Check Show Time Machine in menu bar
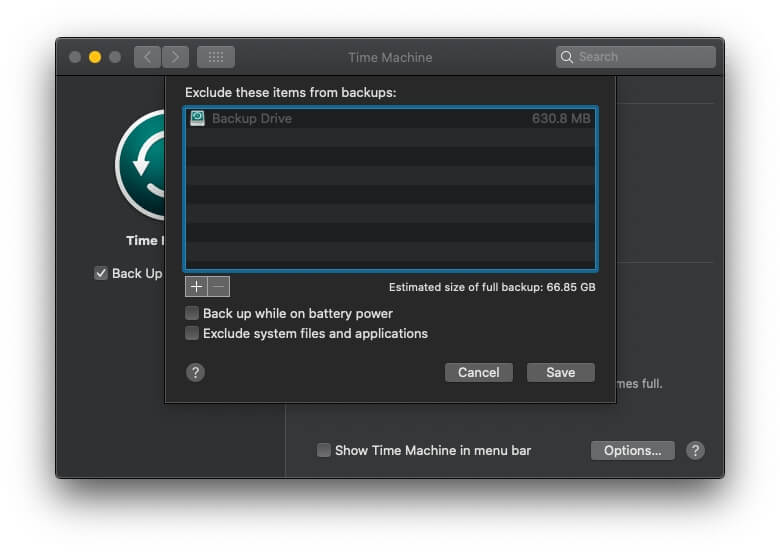This screenshot has height=552, width=780. pyautogui.click(x=324, y=451)
